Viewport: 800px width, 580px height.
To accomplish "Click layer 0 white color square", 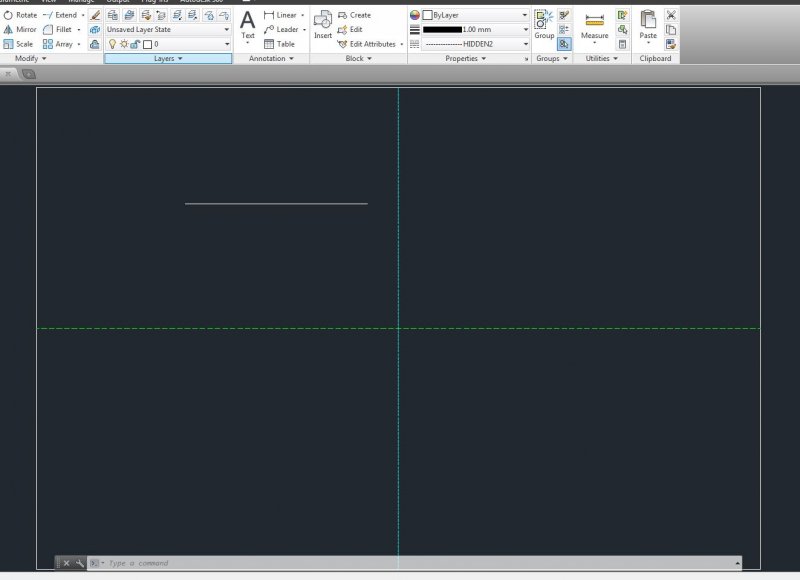I will (147, 44).
